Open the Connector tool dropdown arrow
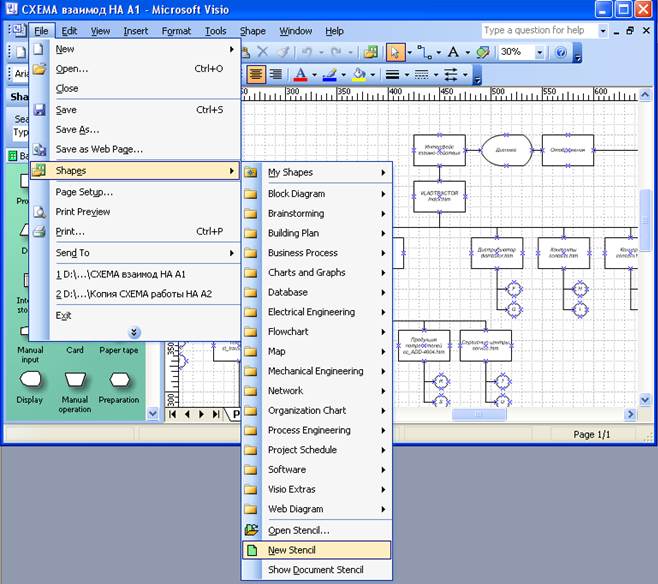This screenshot has width=658, height=584. tap(439, 52)
